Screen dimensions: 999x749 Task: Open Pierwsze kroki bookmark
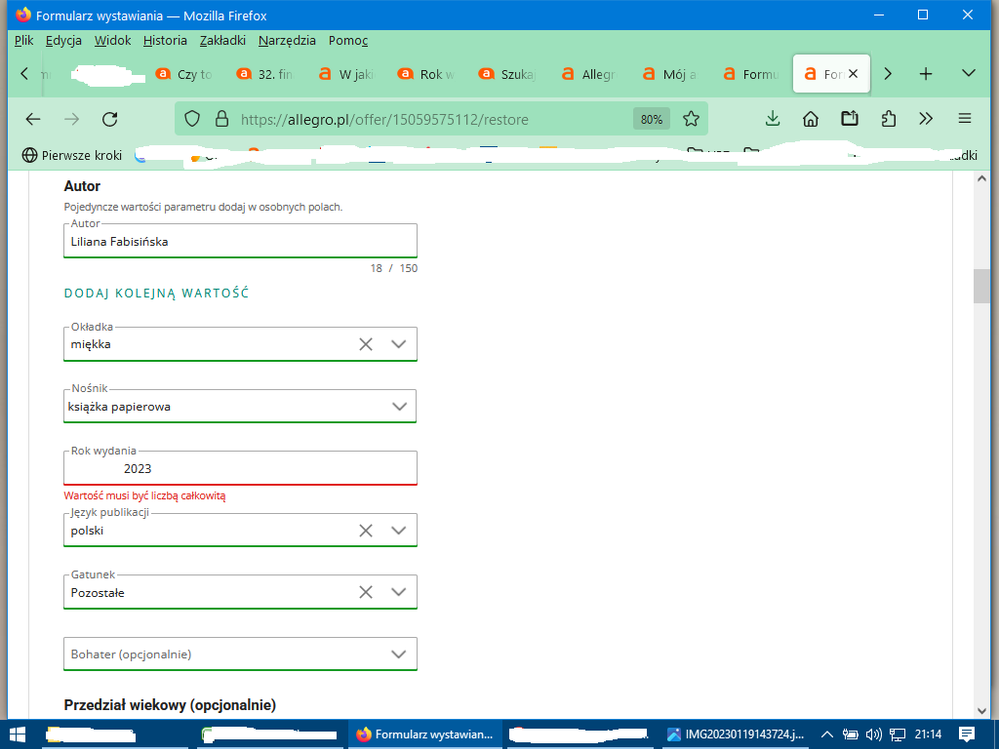coord(72,155)
